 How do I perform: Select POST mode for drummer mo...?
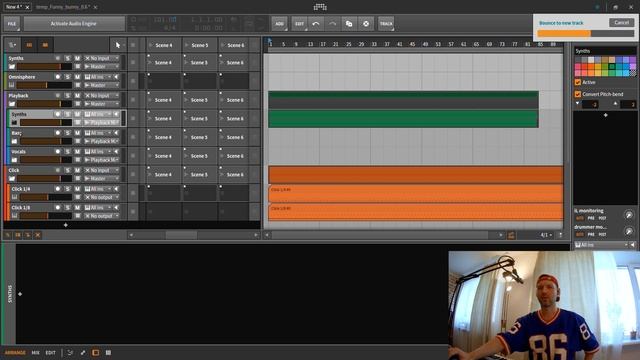tap(602, 235)
